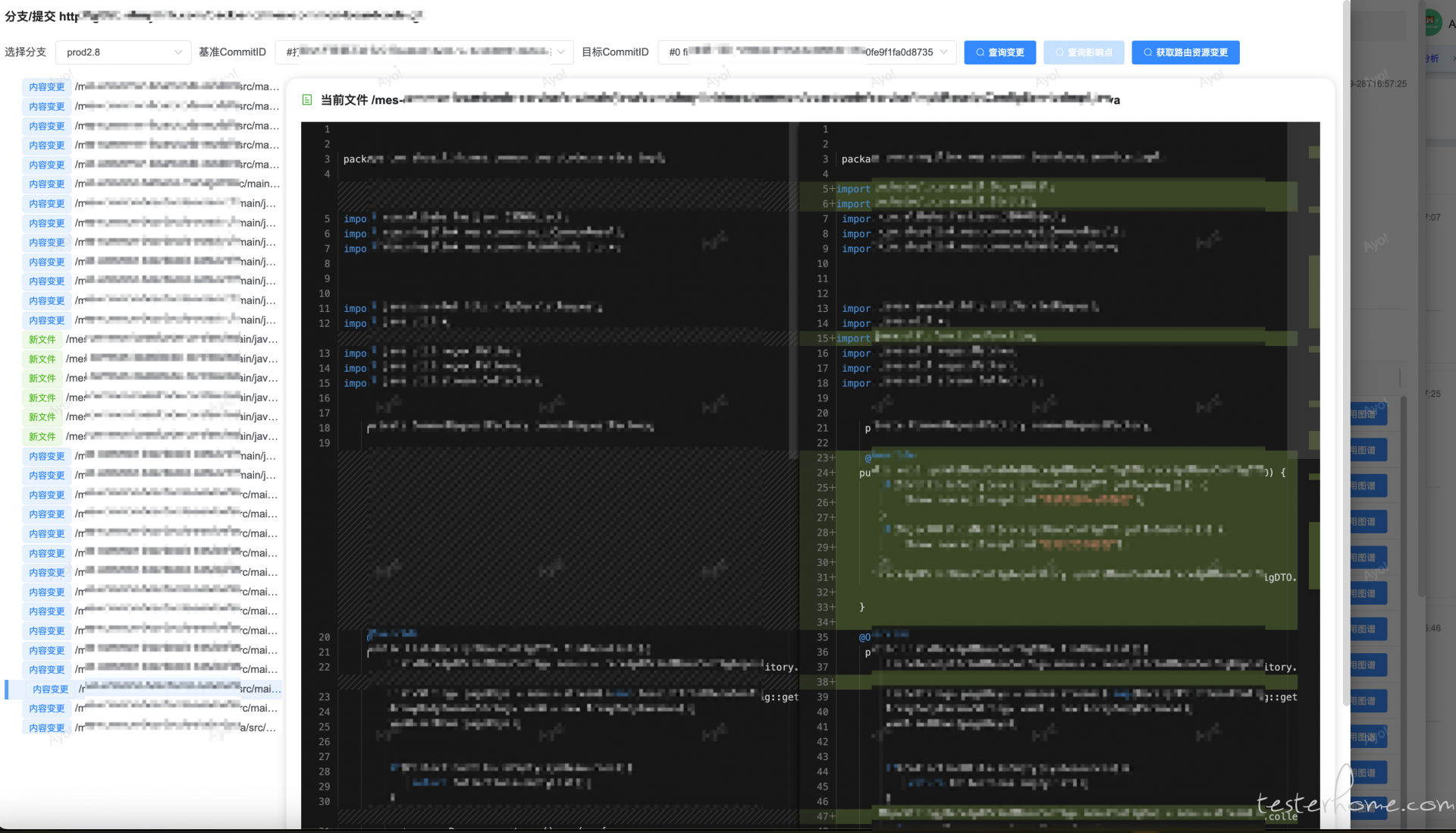The height and width of the screenshot is (833, 1456).
Task: Click added line number 15+ in right pane
Action: click(x=825, y=338)
